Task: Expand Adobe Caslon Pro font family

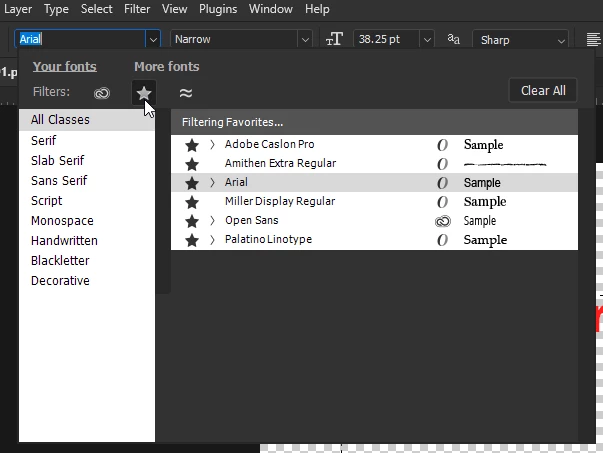Action: (212, 145)
